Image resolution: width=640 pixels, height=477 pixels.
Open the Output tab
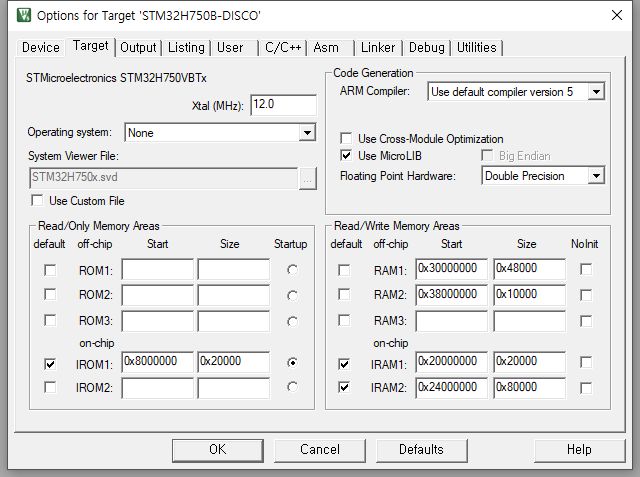click(138, 47)
